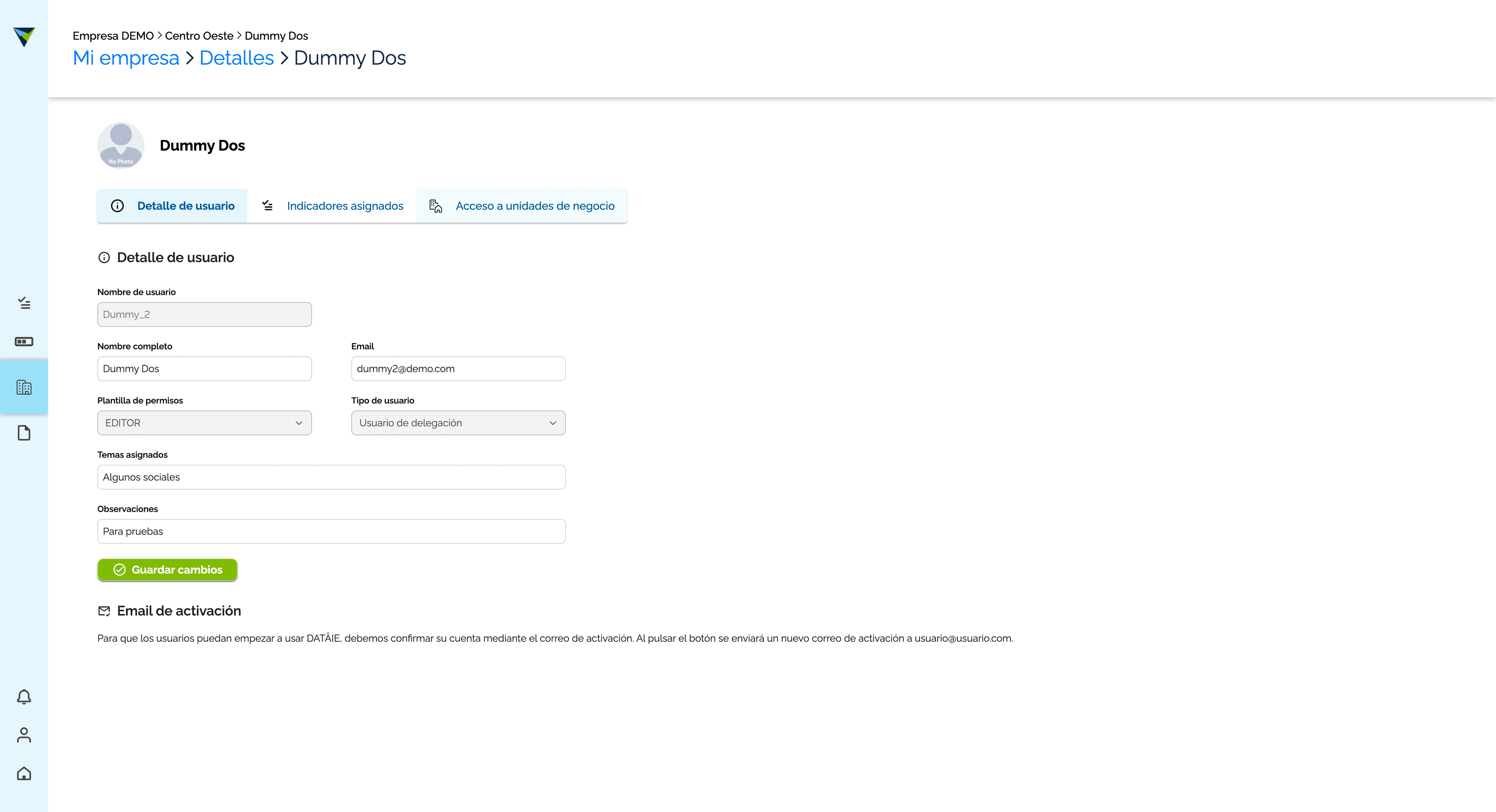Edit Temas asignados field Algunos sociales

point(332,477)
